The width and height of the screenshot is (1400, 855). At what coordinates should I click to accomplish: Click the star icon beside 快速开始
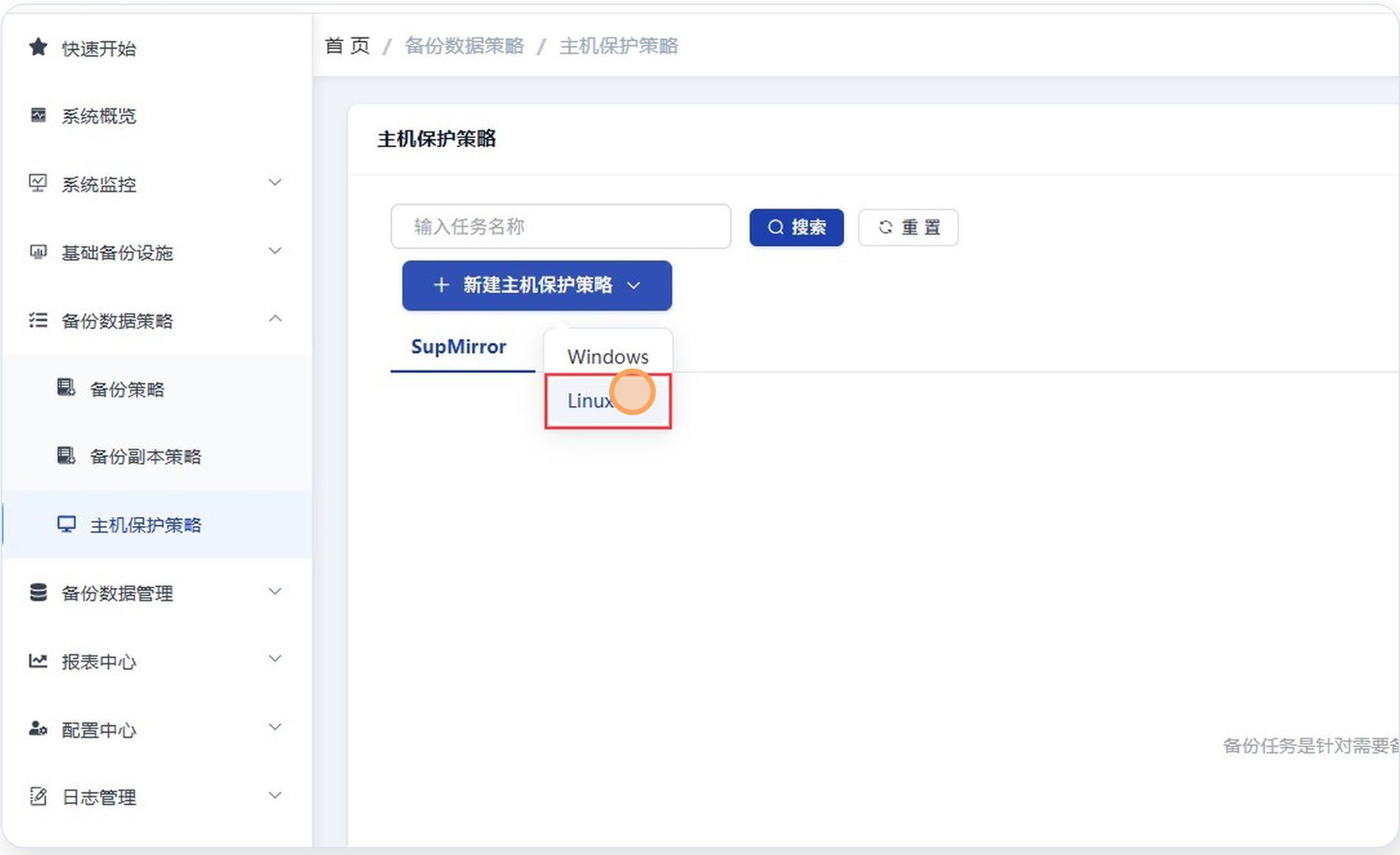(x=38, y=47)
